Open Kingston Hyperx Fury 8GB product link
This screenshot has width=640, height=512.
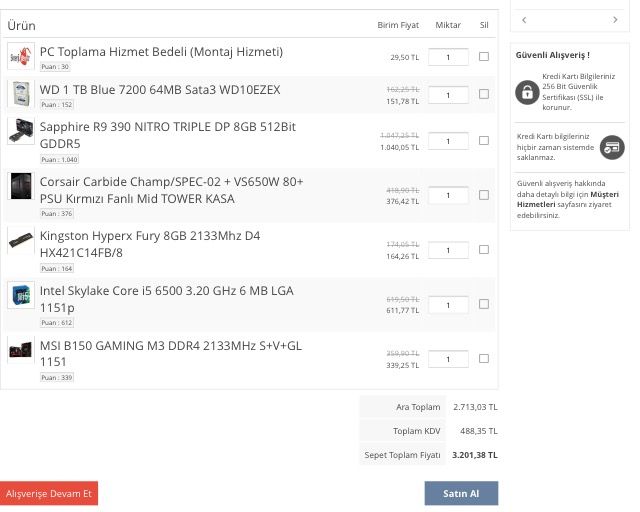(x=150, y=244)
